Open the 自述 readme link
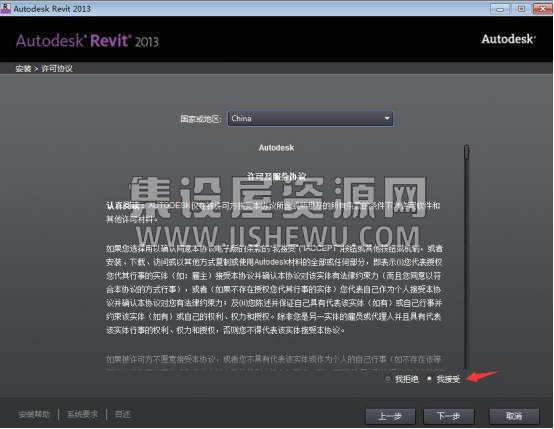The height and width of the screenshot is (429, 554). point(123,414)
